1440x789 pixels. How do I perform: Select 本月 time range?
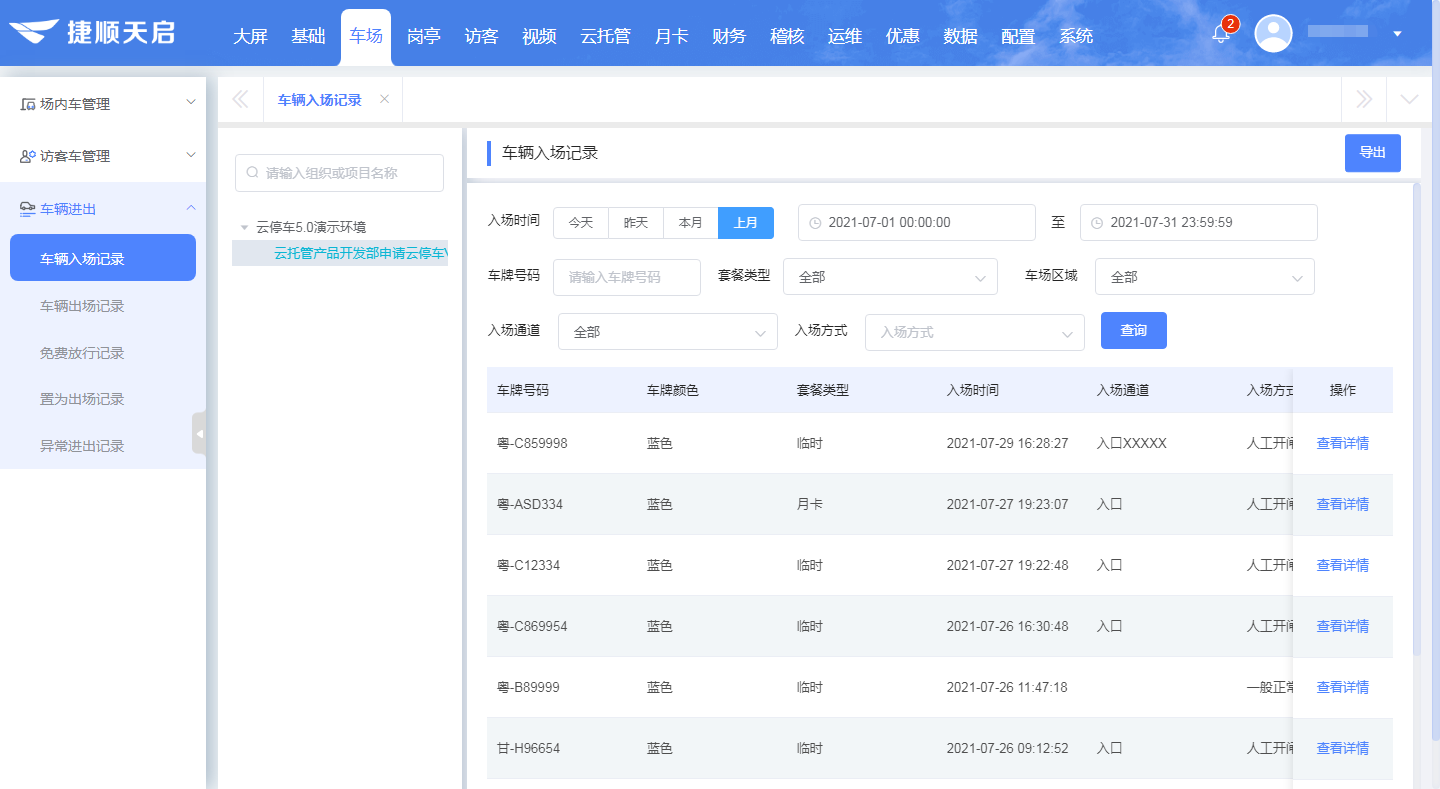pos(691,223)
